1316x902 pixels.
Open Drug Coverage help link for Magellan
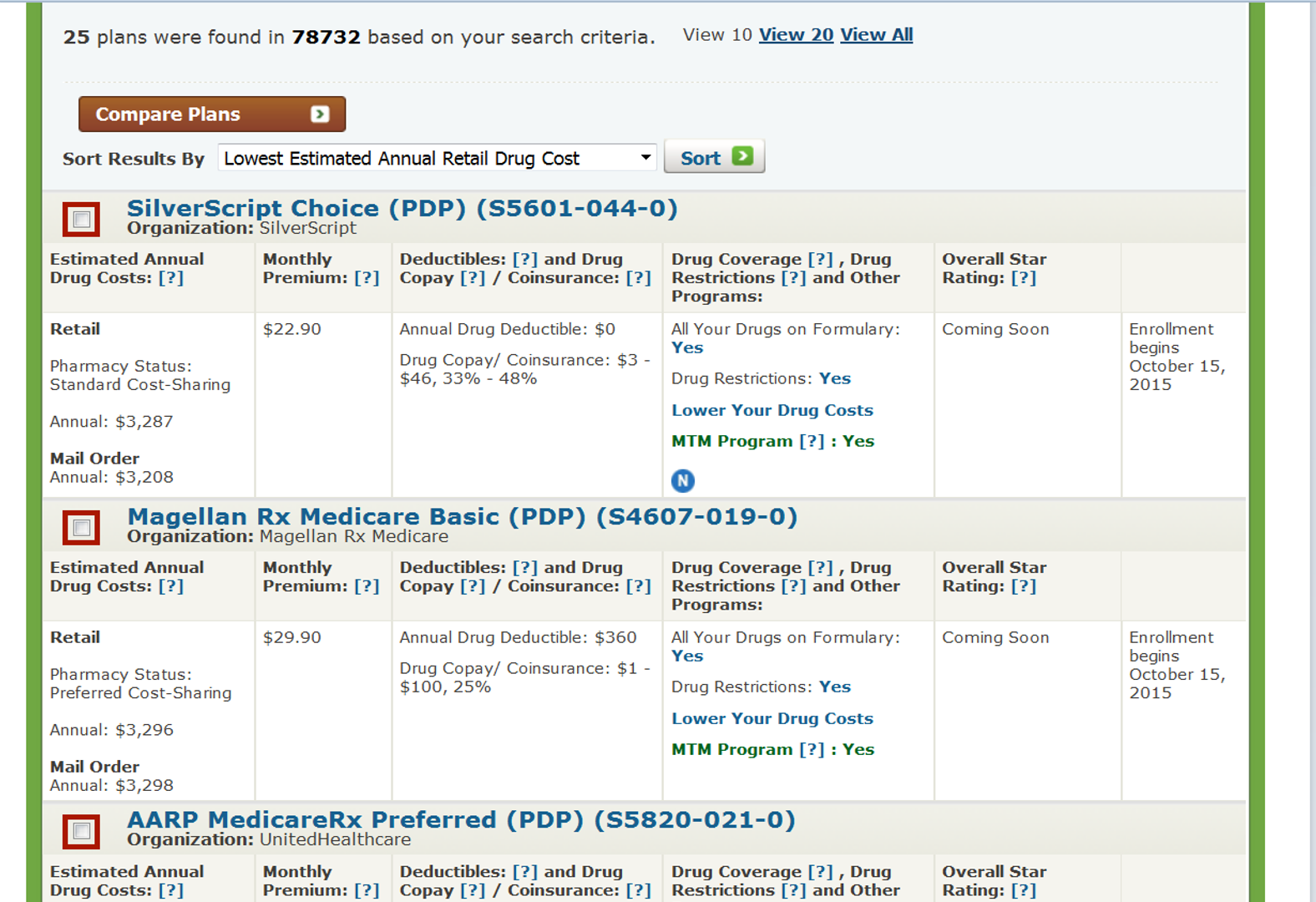point(821,568)
